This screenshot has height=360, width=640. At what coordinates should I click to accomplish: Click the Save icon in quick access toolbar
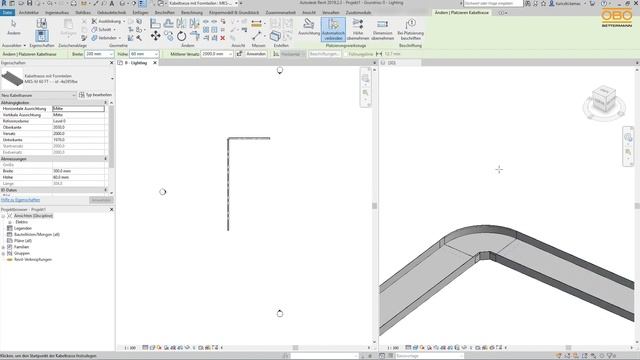[30, 3]
